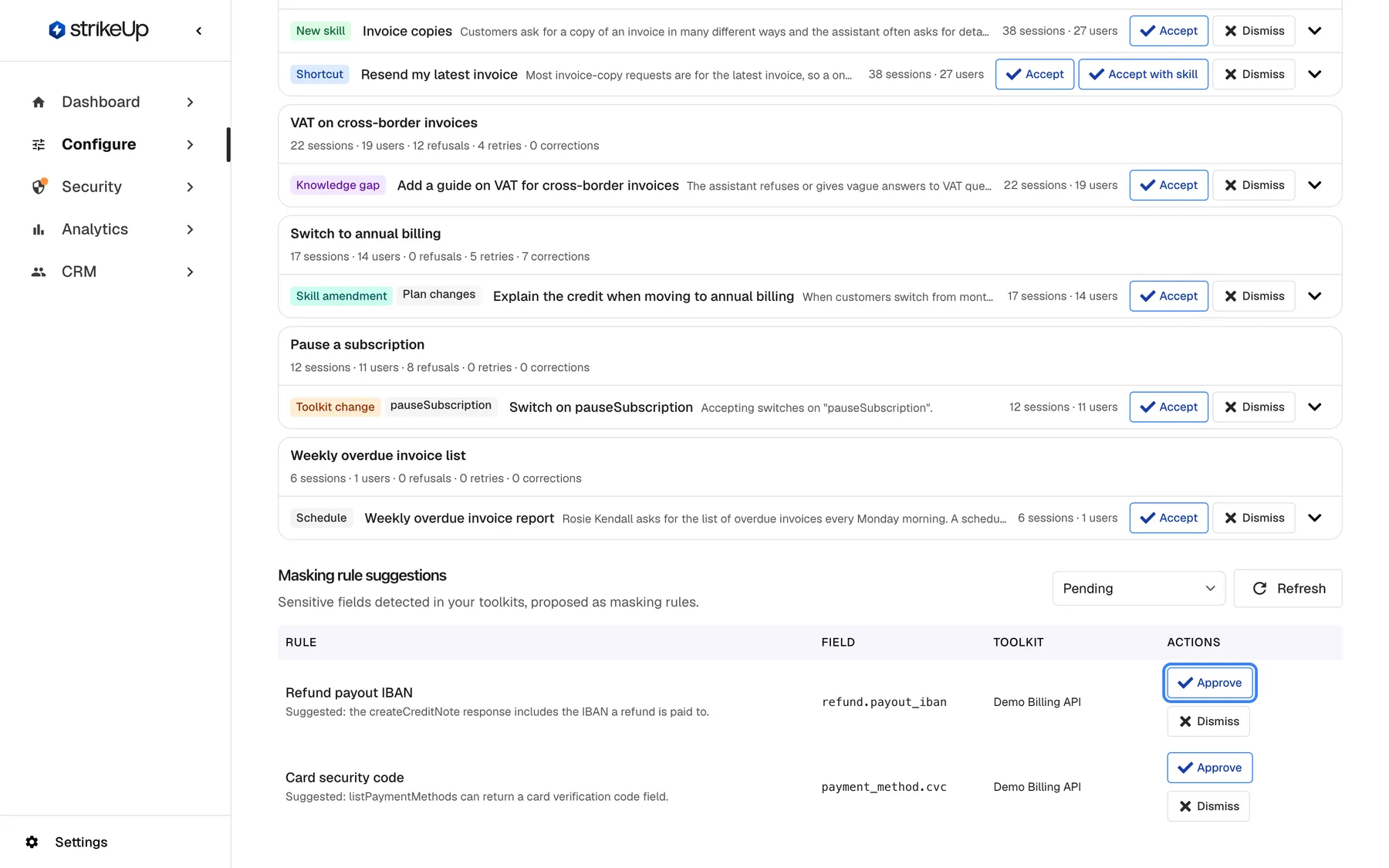Click the Security shield icon
Viewport: 1389px width, 868px height.
tap(39, 187)
